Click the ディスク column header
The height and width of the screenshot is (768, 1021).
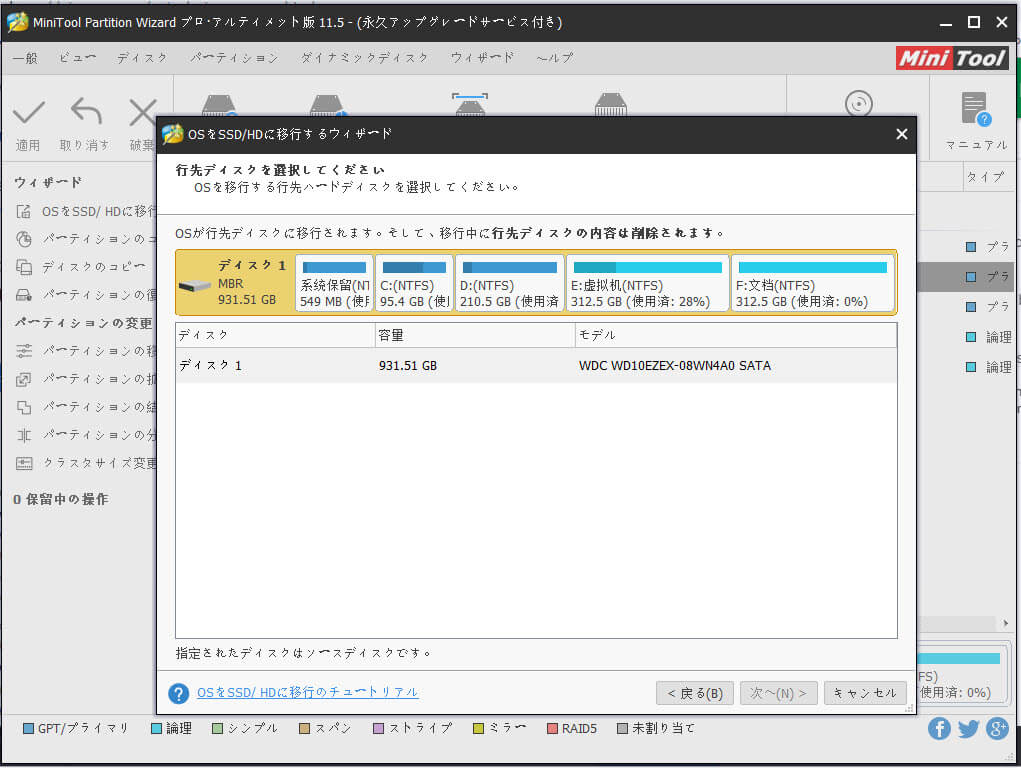tap(275, 335)
